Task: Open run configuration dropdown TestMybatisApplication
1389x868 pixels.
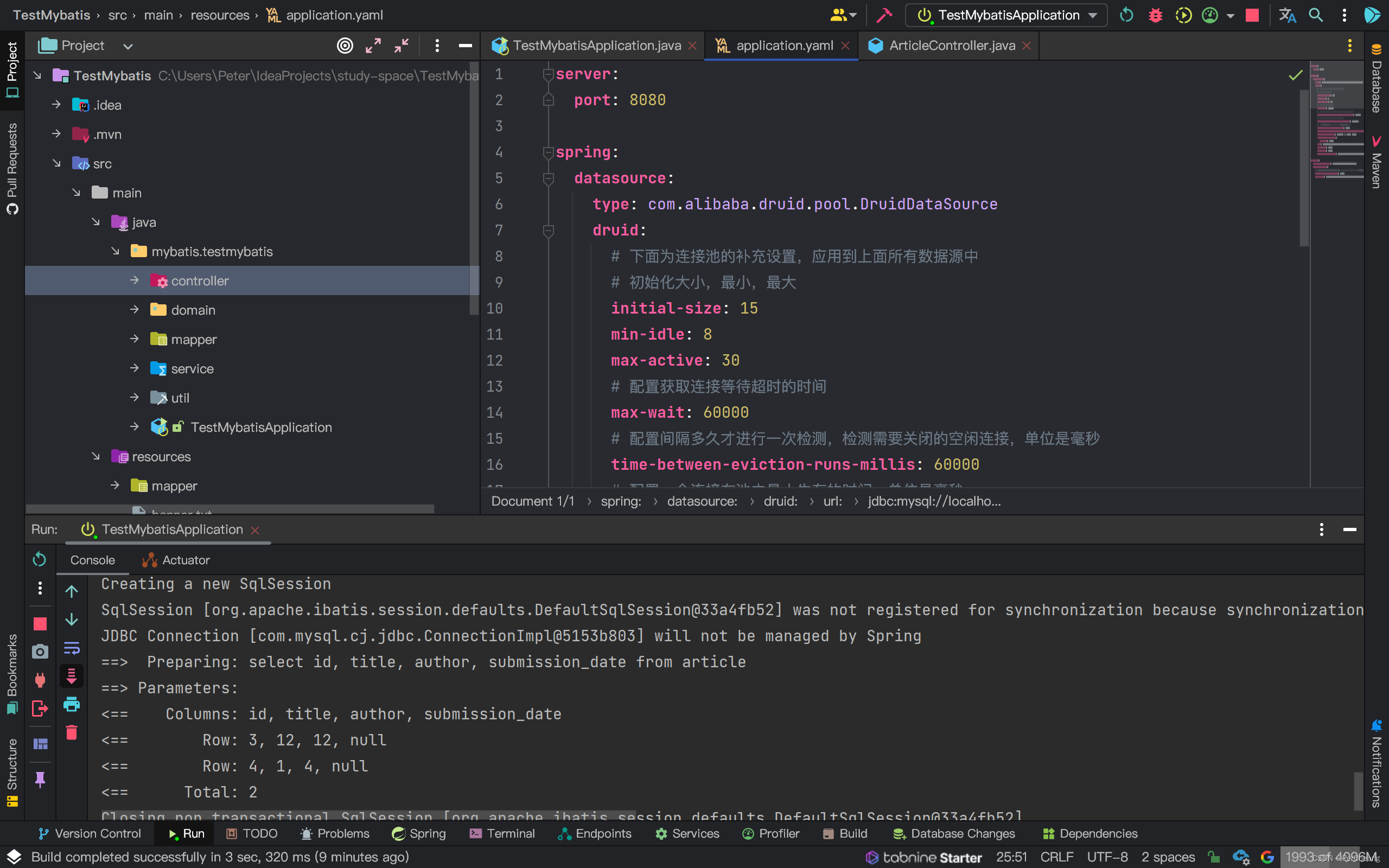Action: (x=1005, y=16)
